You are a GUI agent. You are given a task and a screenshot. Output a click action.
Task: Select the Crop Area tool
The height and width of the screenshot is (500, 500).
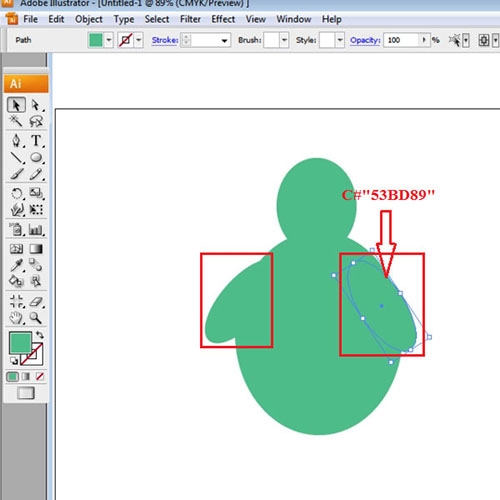(16, 301)
